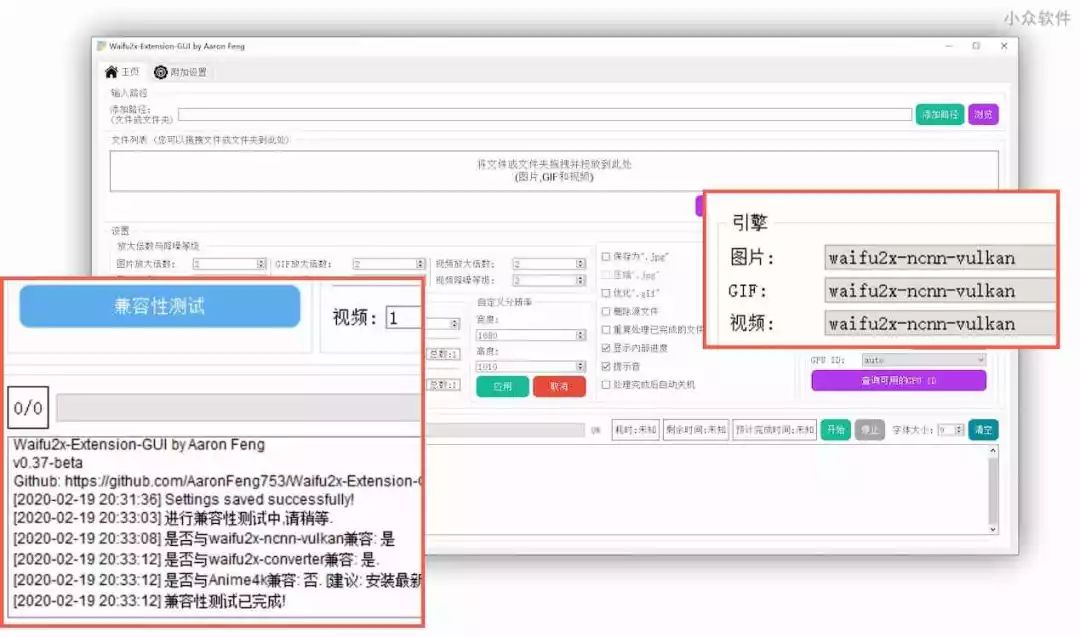Click the purple 查询可用的GPU ID button

coord(898,380)
